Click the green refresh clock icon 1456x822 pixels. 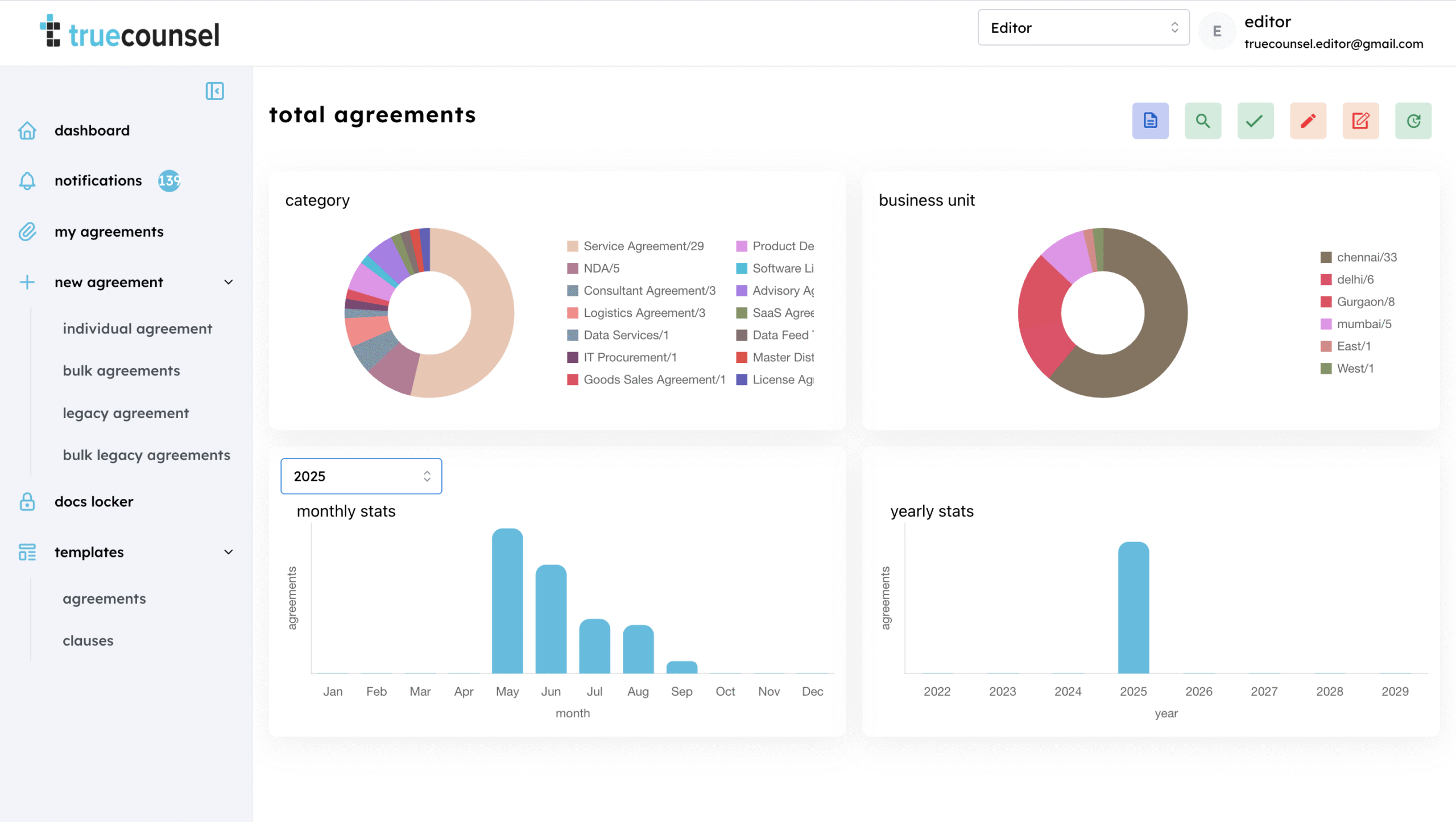[1413, 121]
